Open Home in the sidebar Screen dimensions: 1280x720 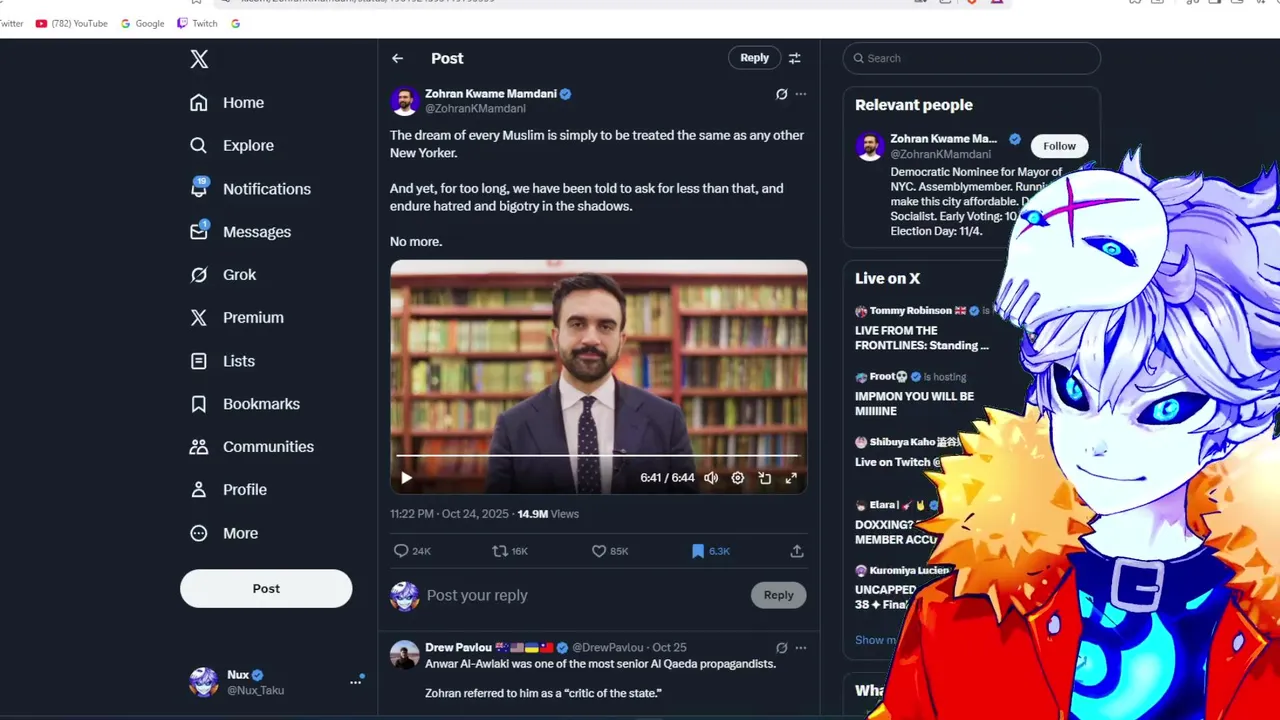(227, 102)
